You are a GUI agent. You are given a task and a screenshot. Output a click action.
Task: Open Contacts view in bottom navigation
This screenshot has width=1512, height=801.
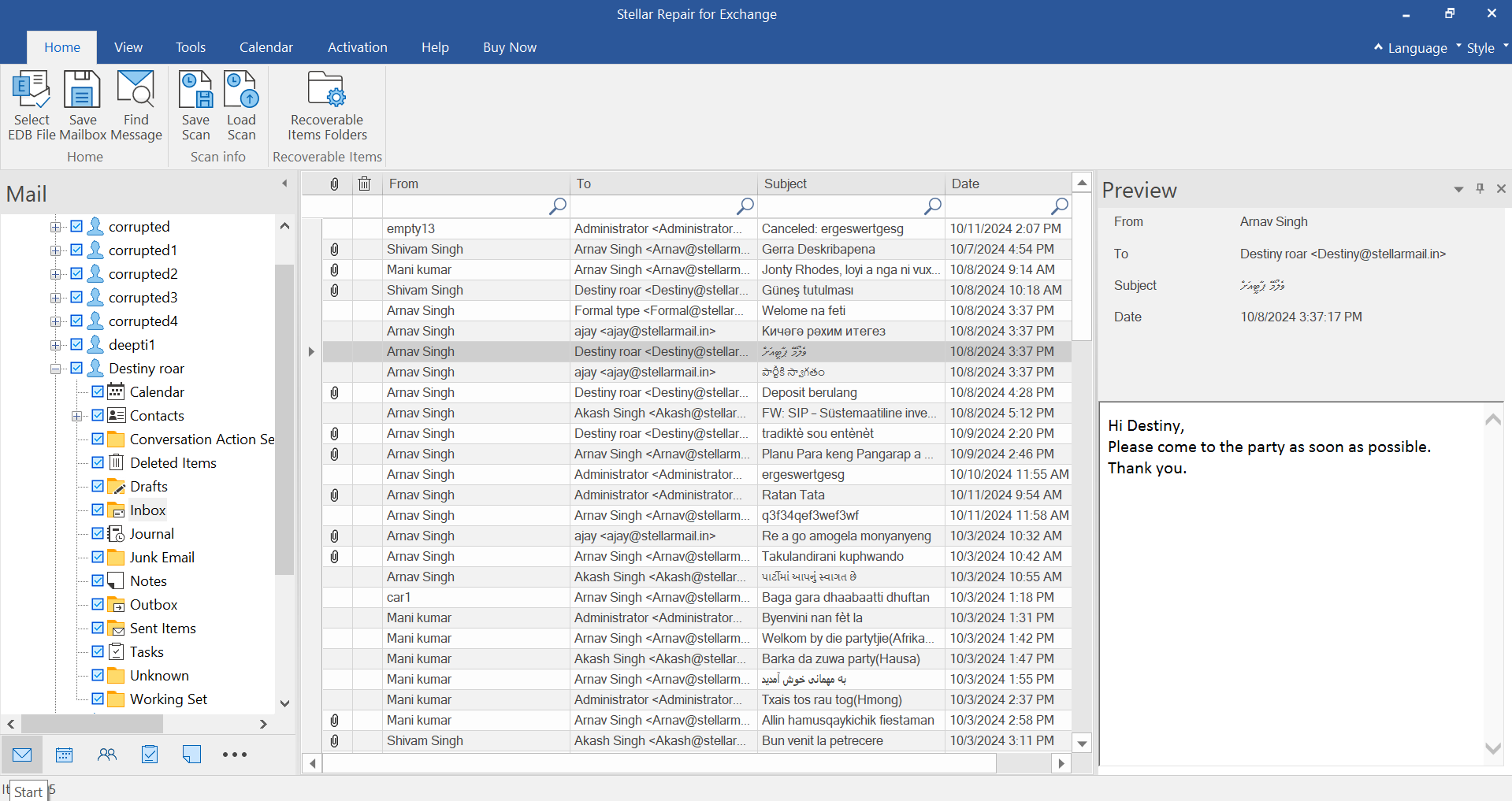pyautogui.click(x=107, y=755)
